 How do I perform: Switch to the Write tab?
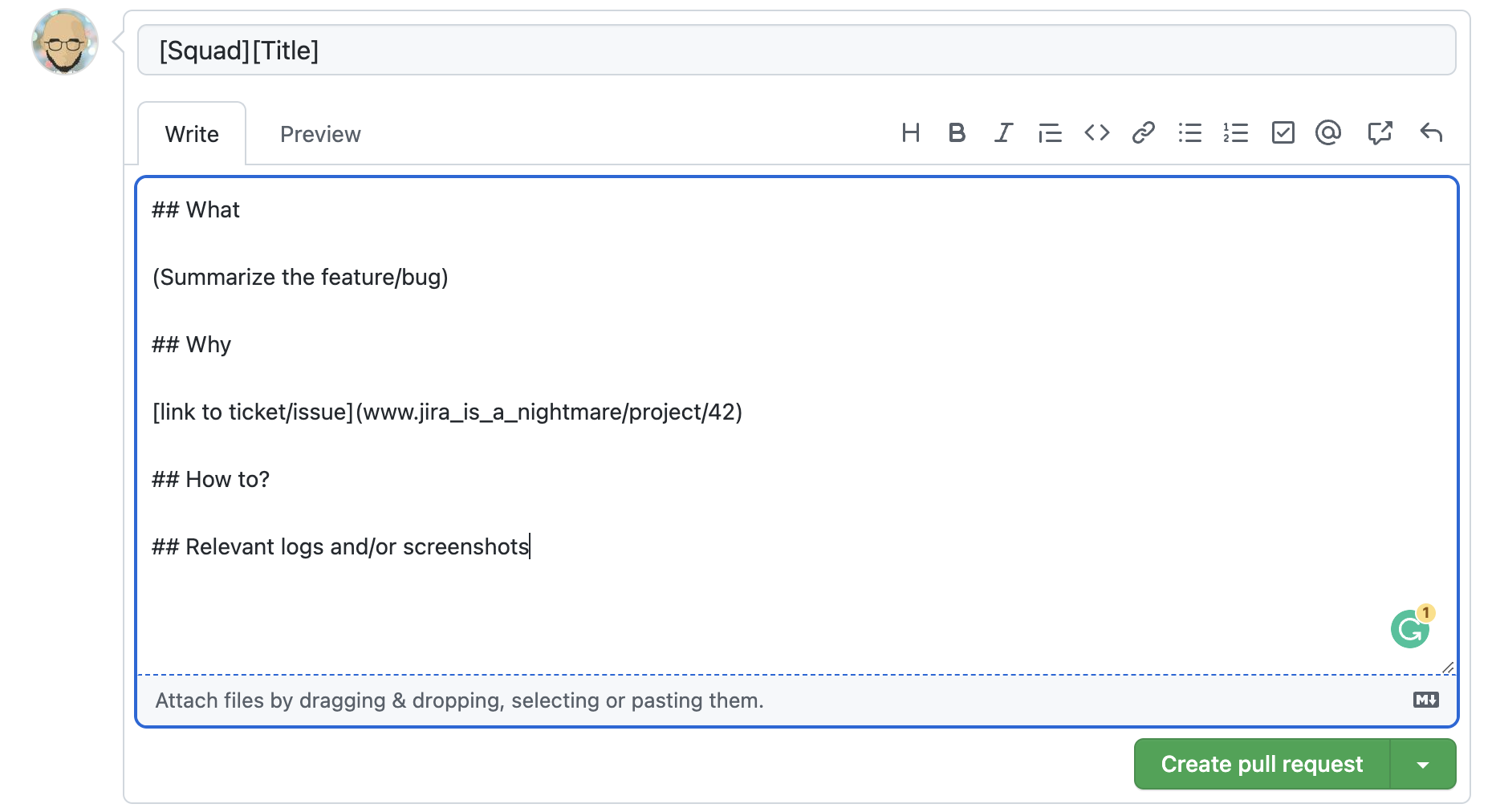(x=192, y=134)
